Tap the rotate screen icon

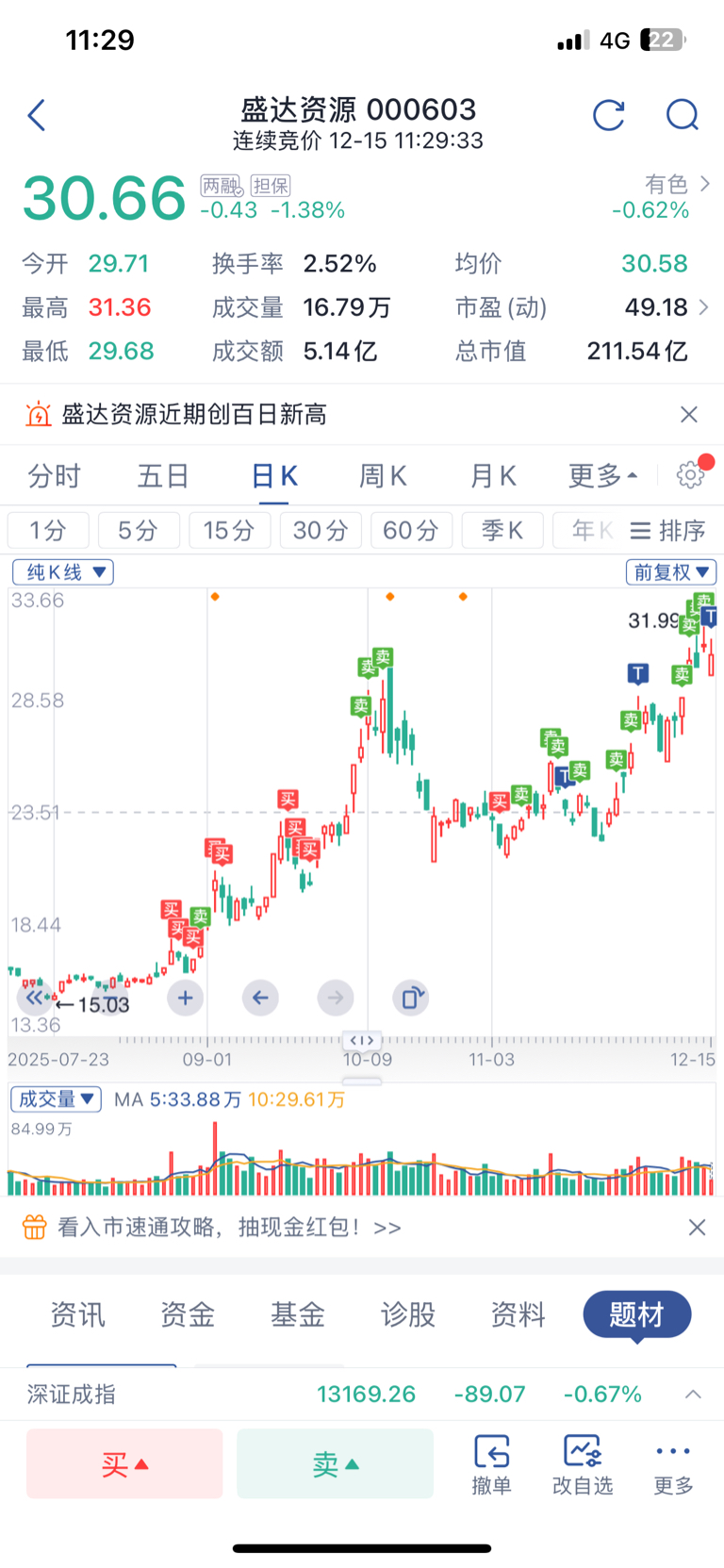pos(411,998)
